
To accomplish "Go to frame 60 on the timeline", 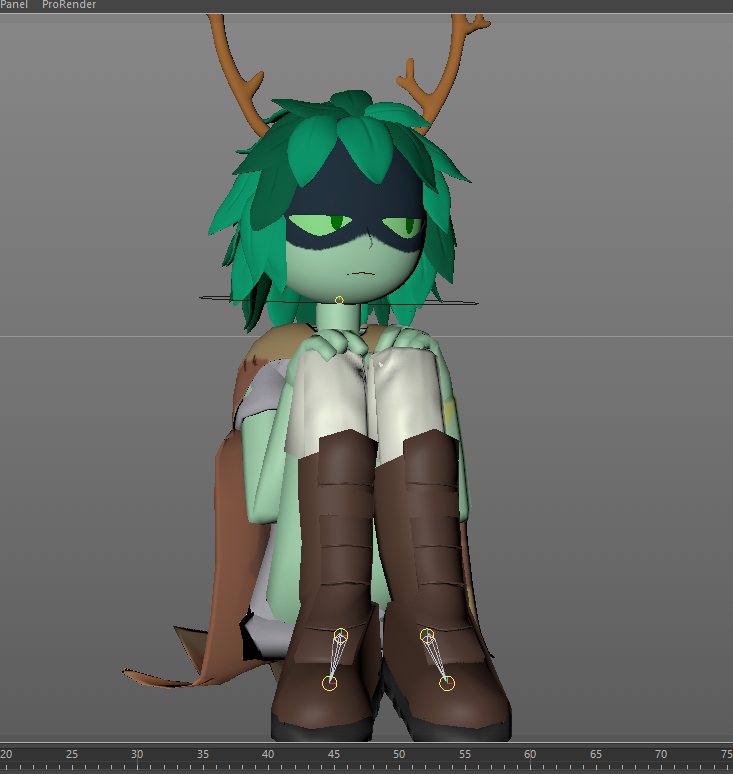I will click(530, 754).
